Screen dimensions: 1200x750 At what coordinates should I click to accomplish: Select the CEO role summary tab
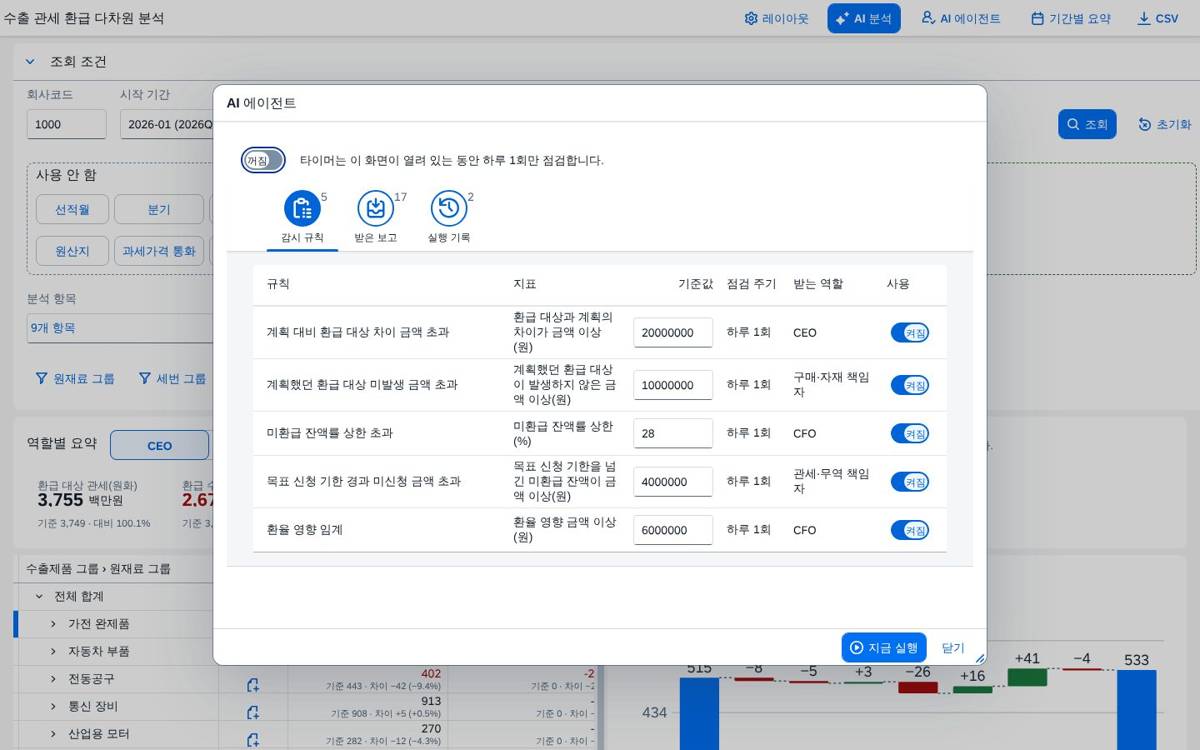point(160,445)
